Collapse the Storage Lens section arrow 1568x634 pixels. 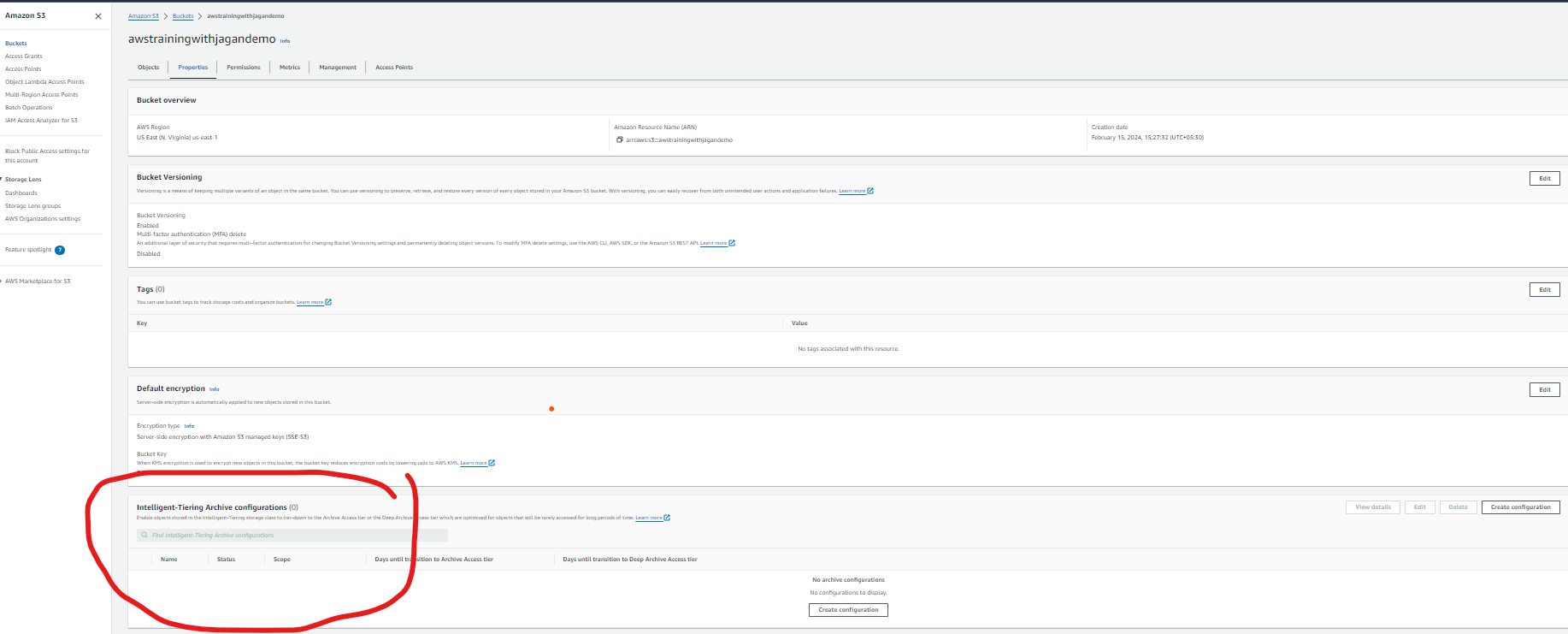pos(2,179)
